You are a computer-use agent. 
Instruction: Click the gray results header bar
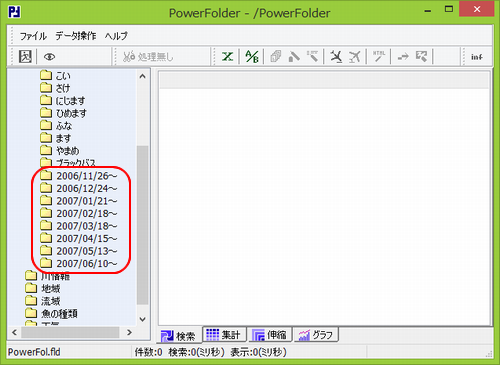click(x=324, y=80)
